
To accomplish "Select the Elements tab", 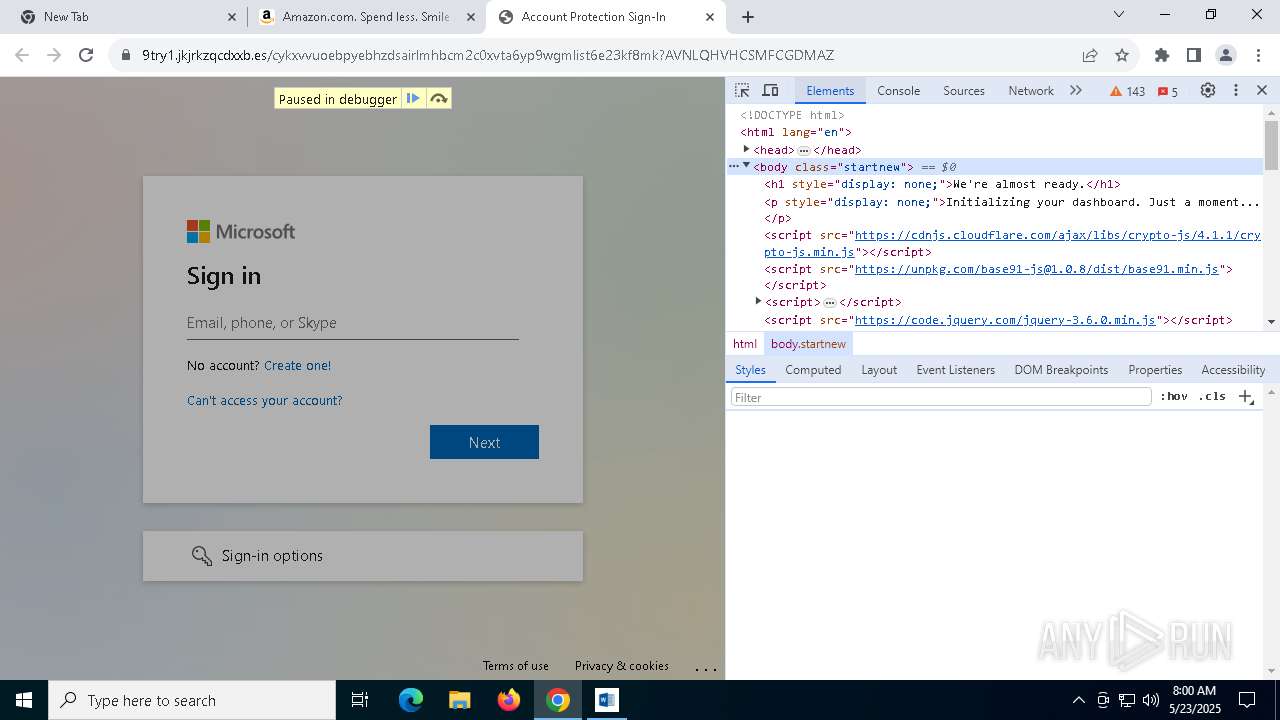I will click(x=830, y=90).
